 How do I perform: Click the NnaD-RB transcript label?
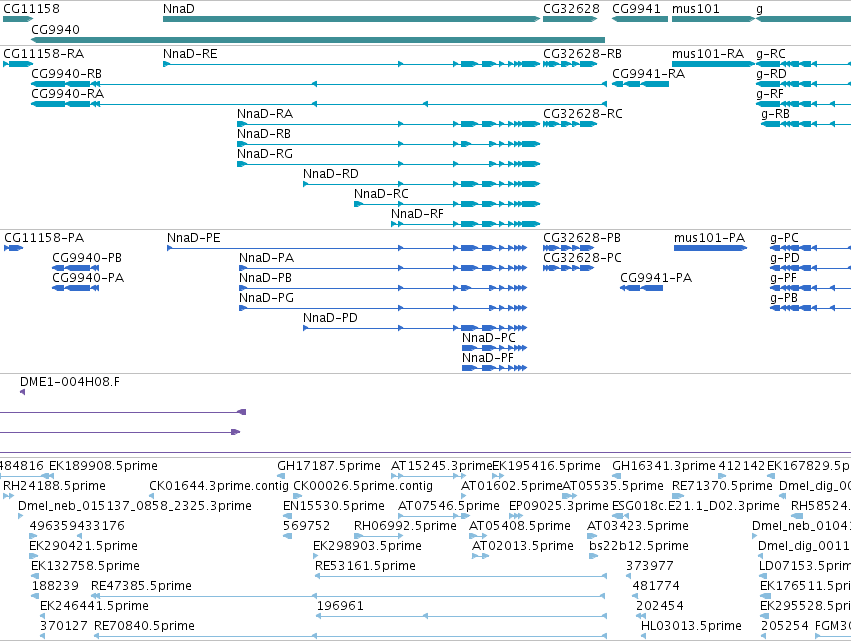(x=264, y=134)
